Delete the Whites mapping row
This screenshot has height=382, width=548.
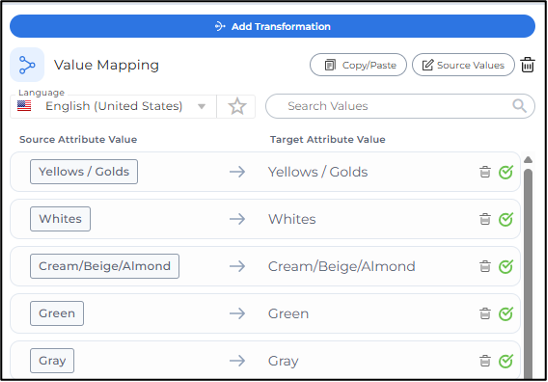(485, 219)
